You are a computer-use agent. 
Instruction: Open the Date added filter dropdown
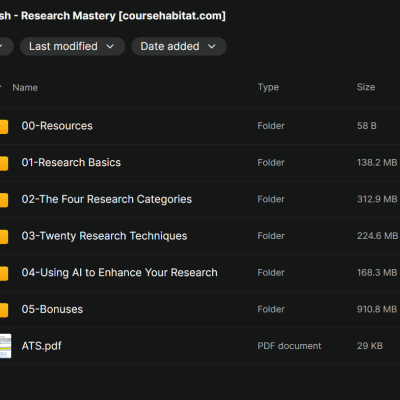pyautogui.click(x=179, y=46)
